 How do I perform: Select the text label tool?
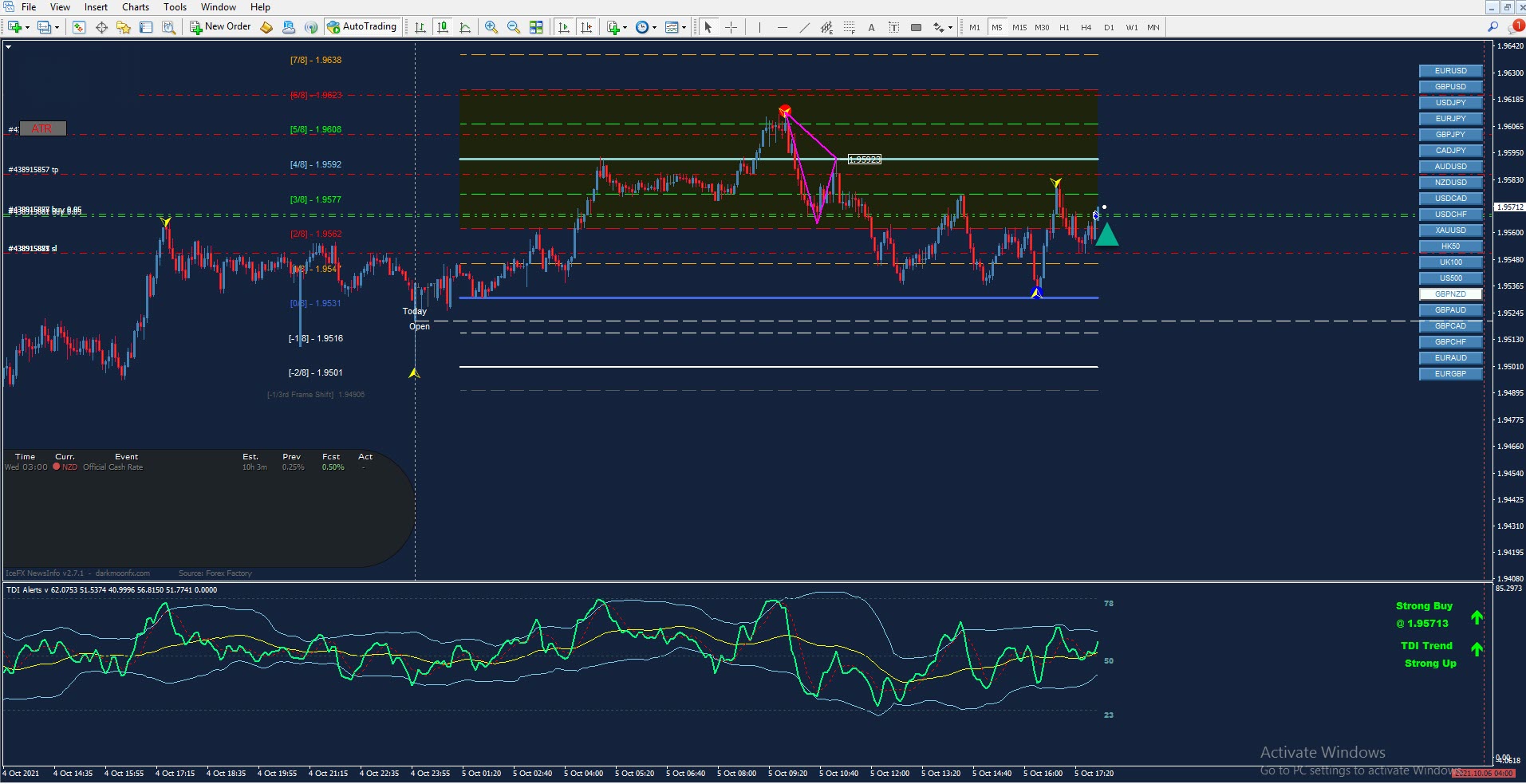click(893, 27)
